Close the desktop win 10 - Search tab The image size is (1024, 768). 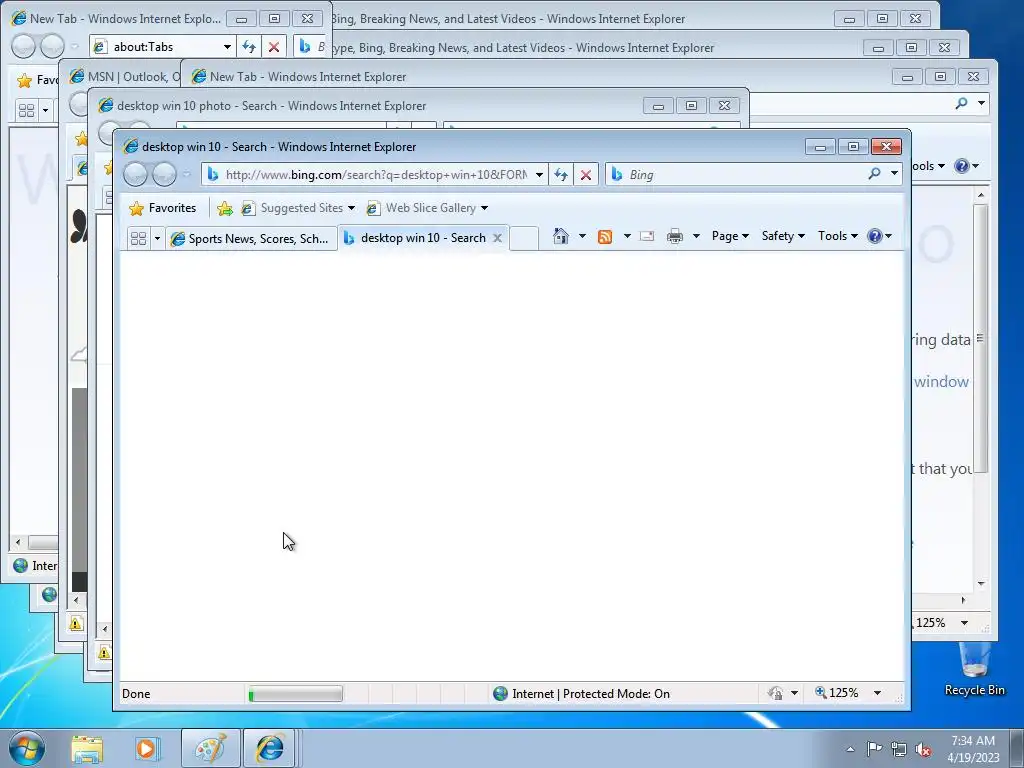click(498, 238)
